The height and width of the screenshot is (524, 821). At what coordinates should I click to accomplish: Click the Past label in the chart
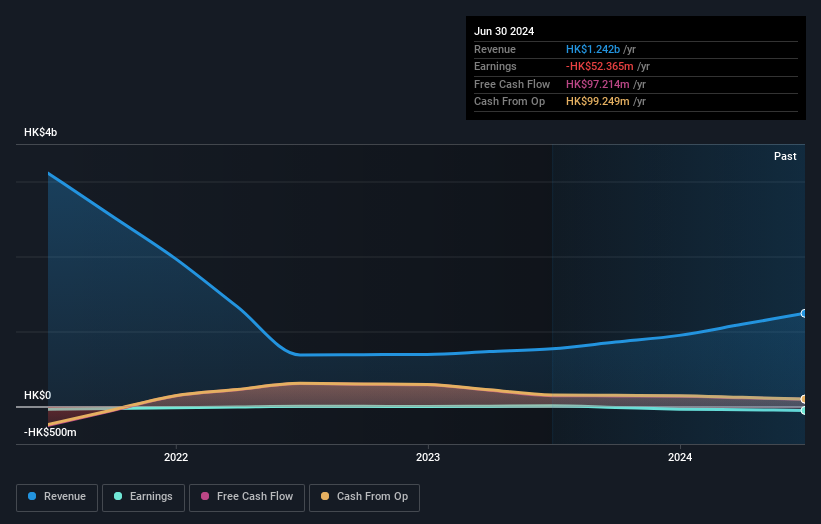tap(785, 157)
